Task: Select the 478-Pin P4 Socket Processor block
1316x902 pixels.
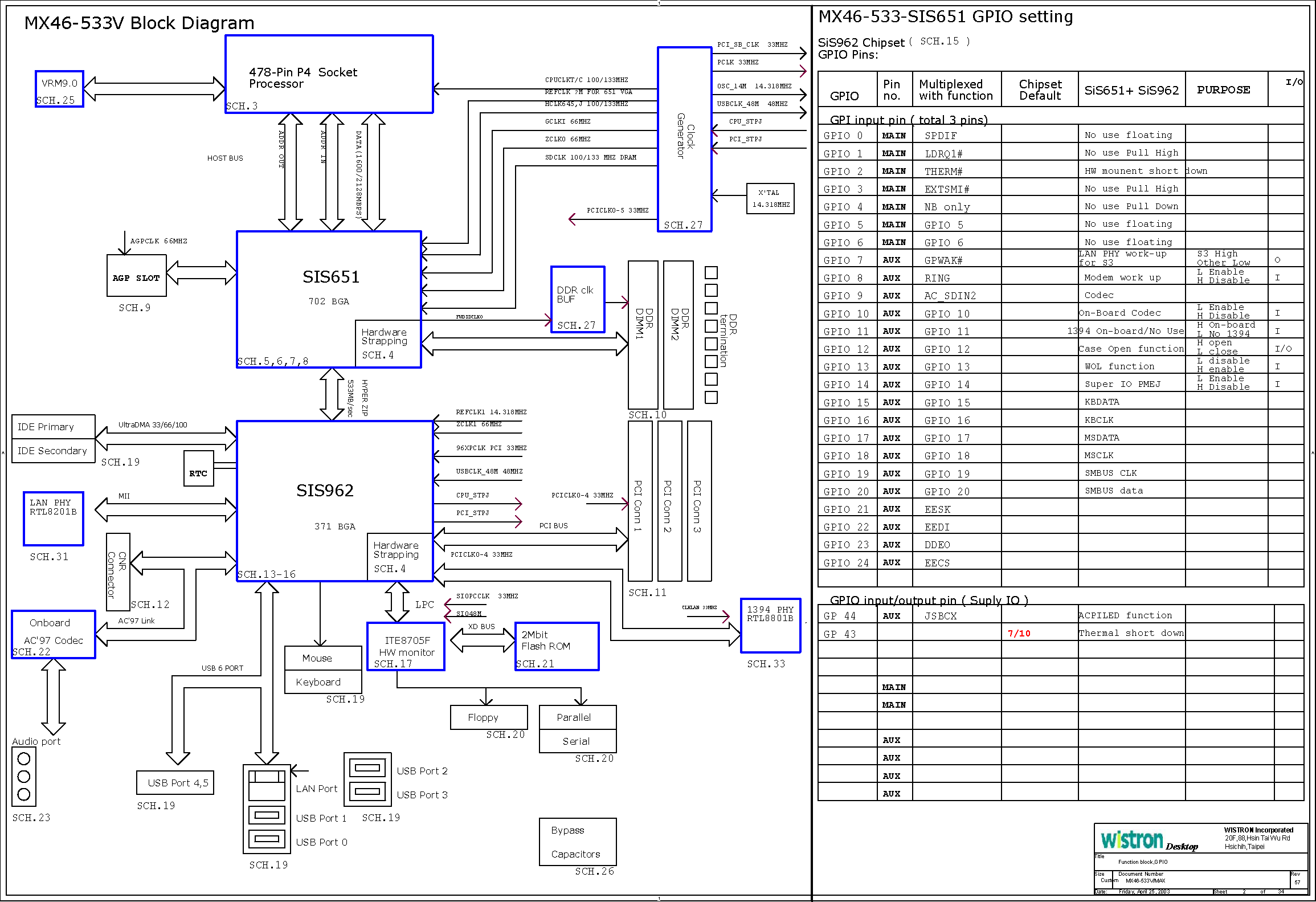Action: (x=329, y=74)
